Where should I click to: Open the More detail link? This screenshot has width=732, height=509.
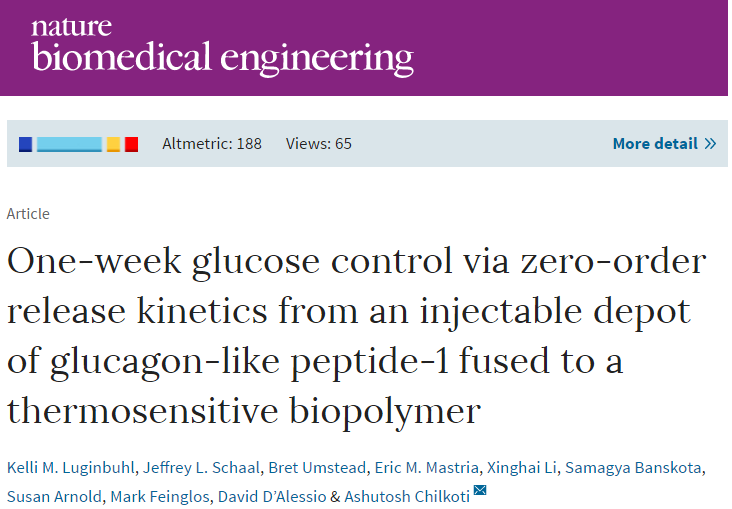[x=664, y=143]
